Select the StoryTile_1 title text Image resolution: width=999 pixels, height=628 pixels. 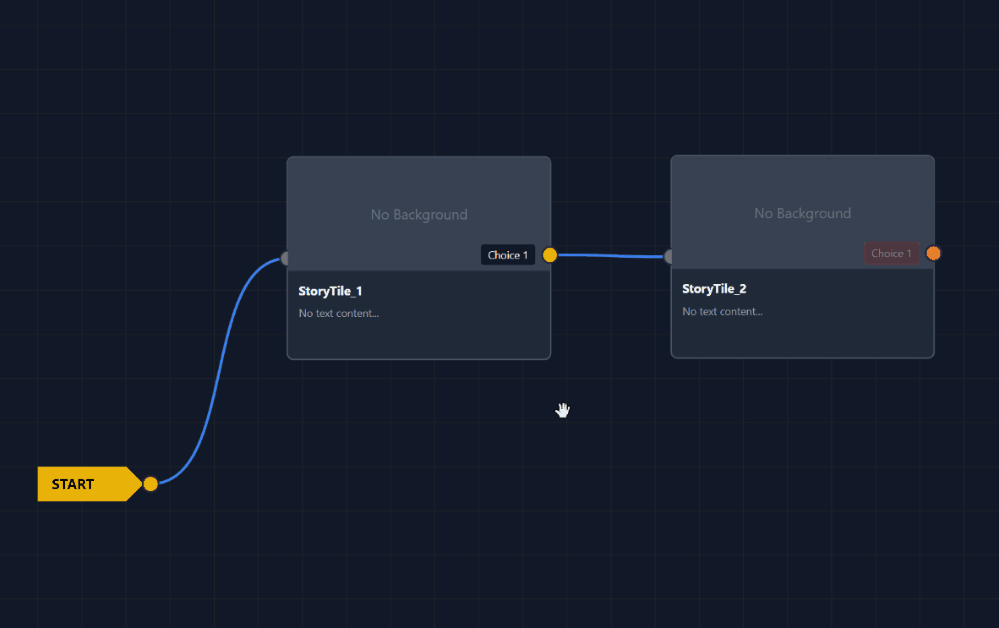click(x=330, y=291)
